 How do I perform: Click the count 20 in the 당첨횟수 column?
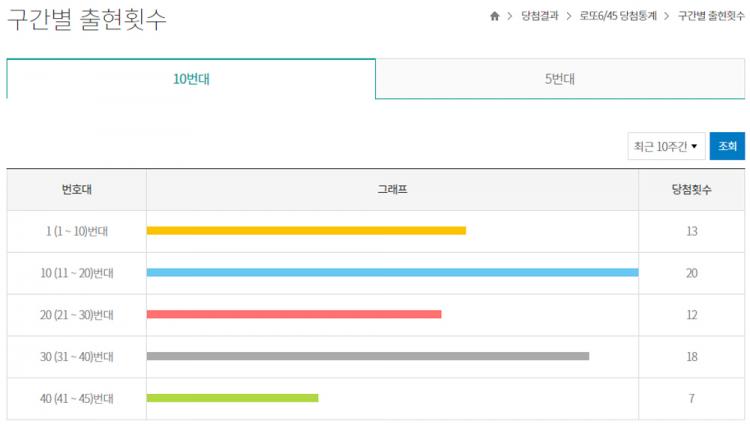tap(692, 273)
